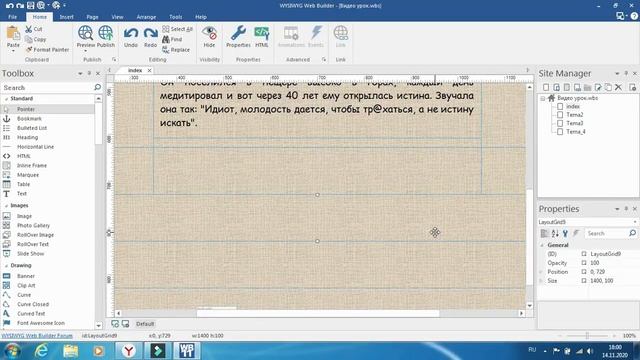This screenshot has width=640, height=360.
Task: Choose the Bookmark anchor tool
Action: (29, 118)
